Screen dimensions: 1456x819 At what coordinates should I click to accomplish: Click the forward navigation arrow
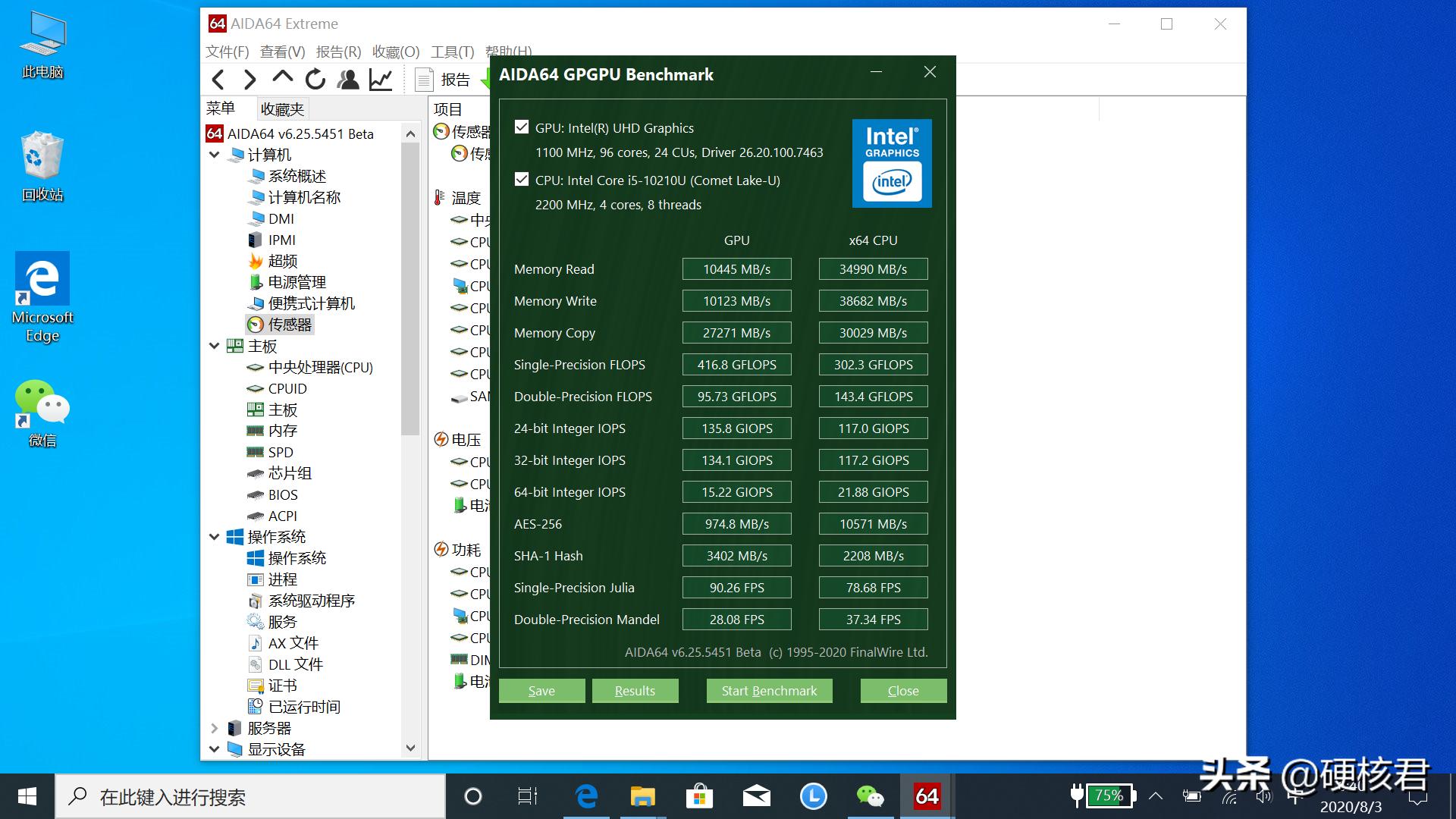click(249, 79)
